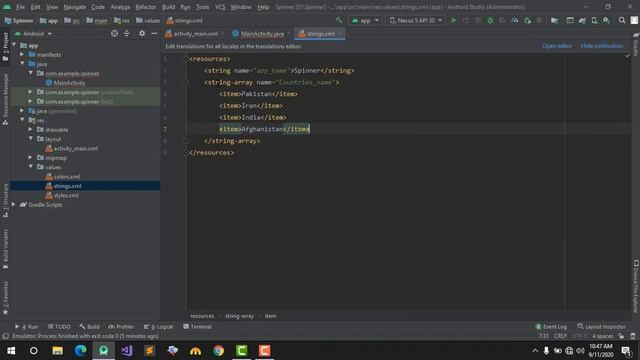
Task: Switch to the activity_main.xml editor tab
Action: pos(195,34)
